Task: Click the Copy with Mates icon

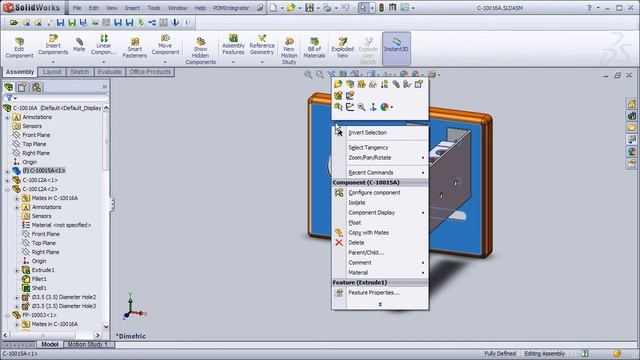Action: click(x=339, y=233)
